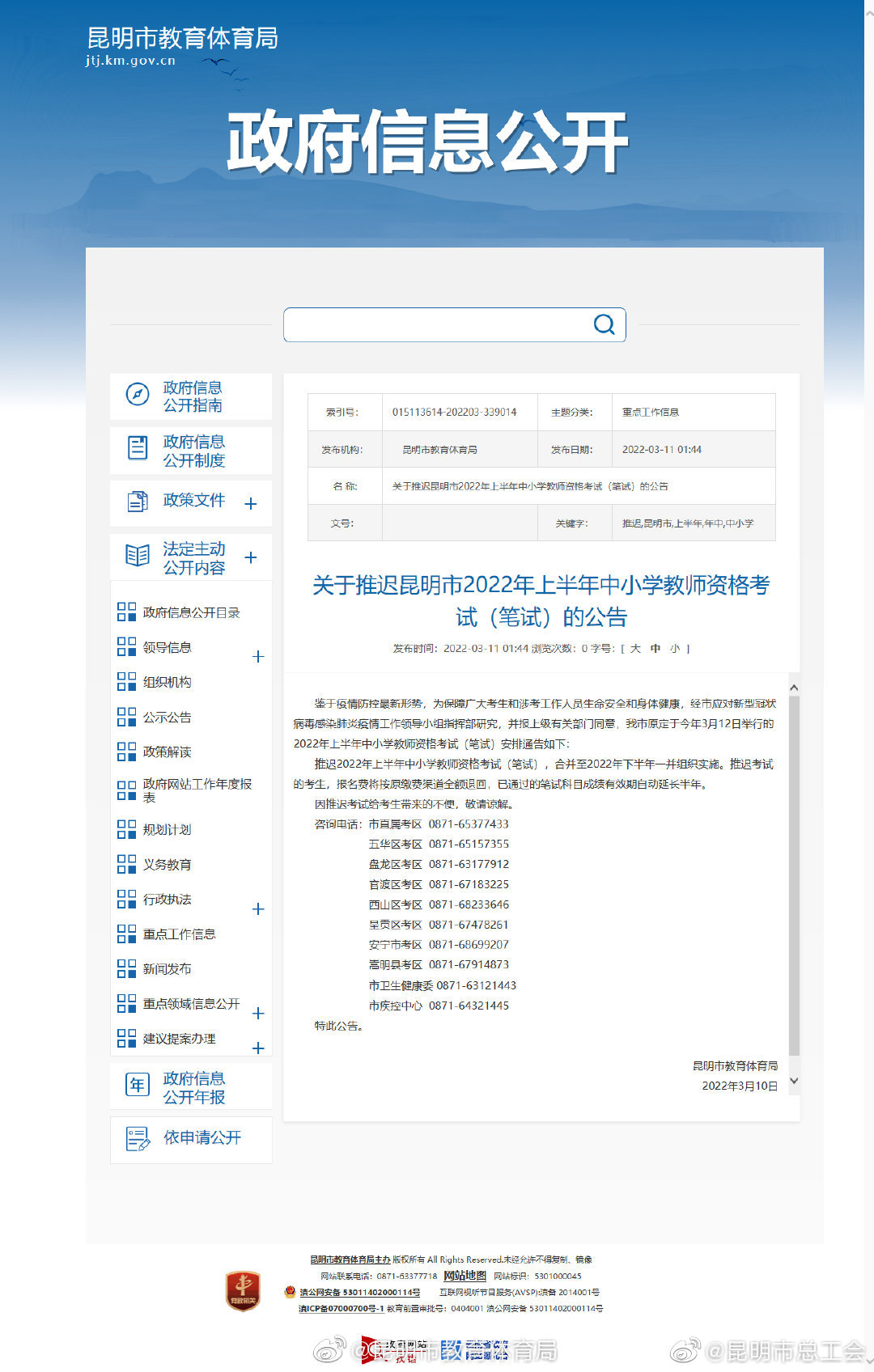The height and width of the screenshot is (1372, 874).
Task: Click grid icon beside 新闻发布
Action: click(x=126, y=968)
